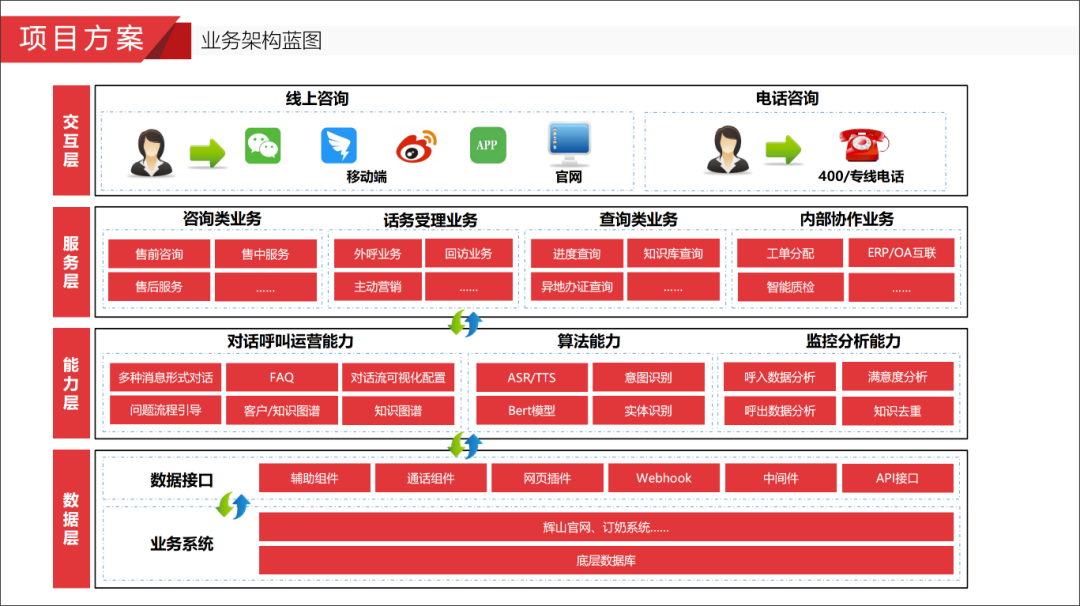This screenshot has width=1080, height=606.
Task: Select the 交互层 side label
Action: click(71, 140)
